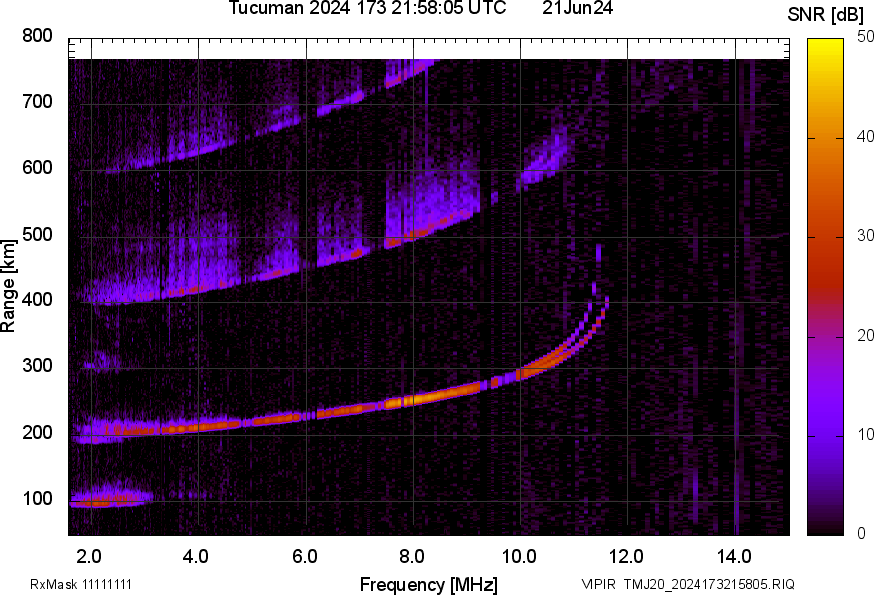874x595 pixels.
Task: Click the 'SNR [dB]' colorbar title
Action: pyautogui.click(x=826, y=15)
